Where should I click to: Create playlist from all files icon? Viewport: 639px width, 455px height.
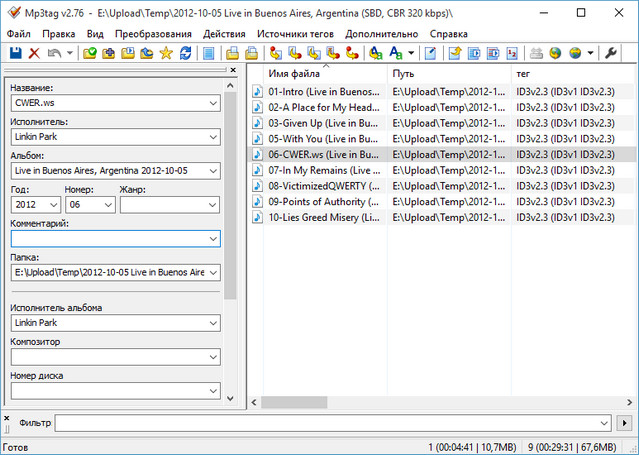(474, 53)
